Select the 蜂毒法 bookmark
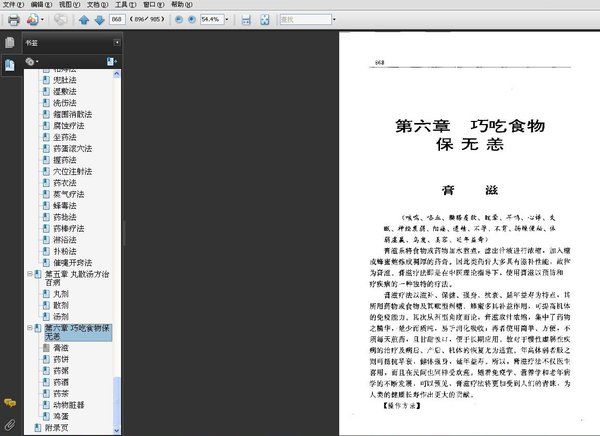Image resolution: width=600 pixels, height=436 pixels. pos(64,206)
